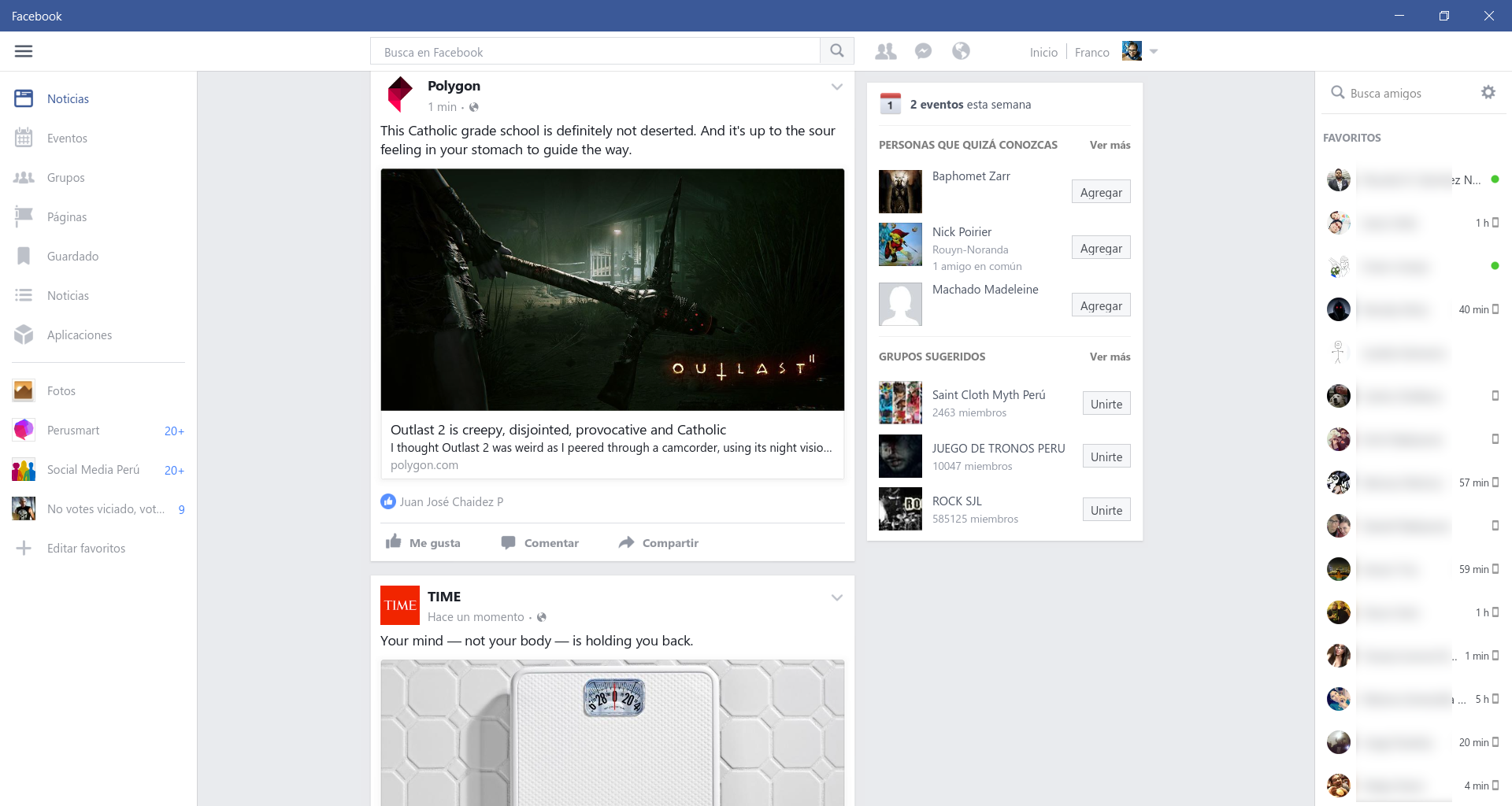Join ROCK SJL group

click(1106, 510)
